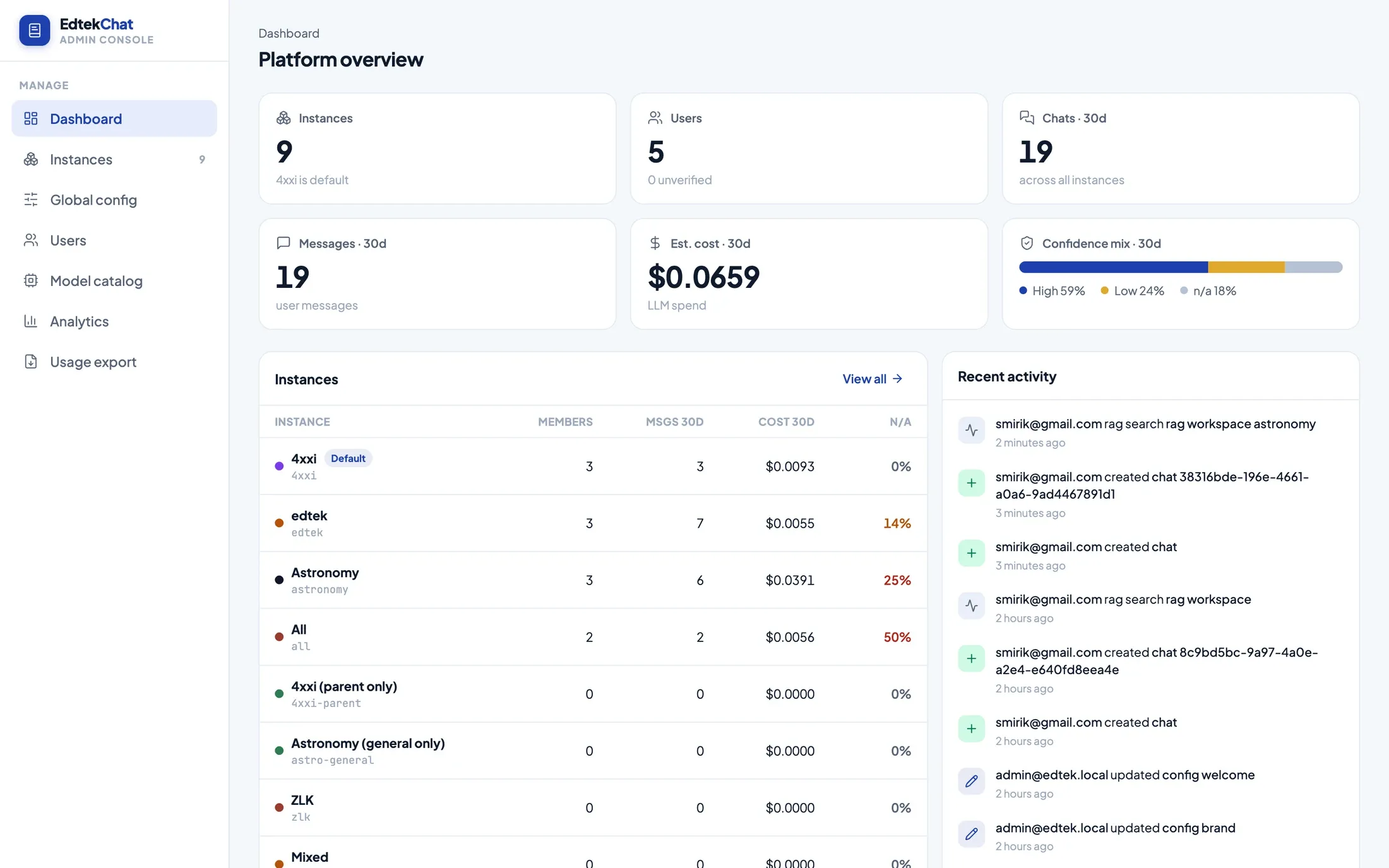Click the Users people icon in sidebar
The image size is (1389, 868).
(x=31, y=240)
